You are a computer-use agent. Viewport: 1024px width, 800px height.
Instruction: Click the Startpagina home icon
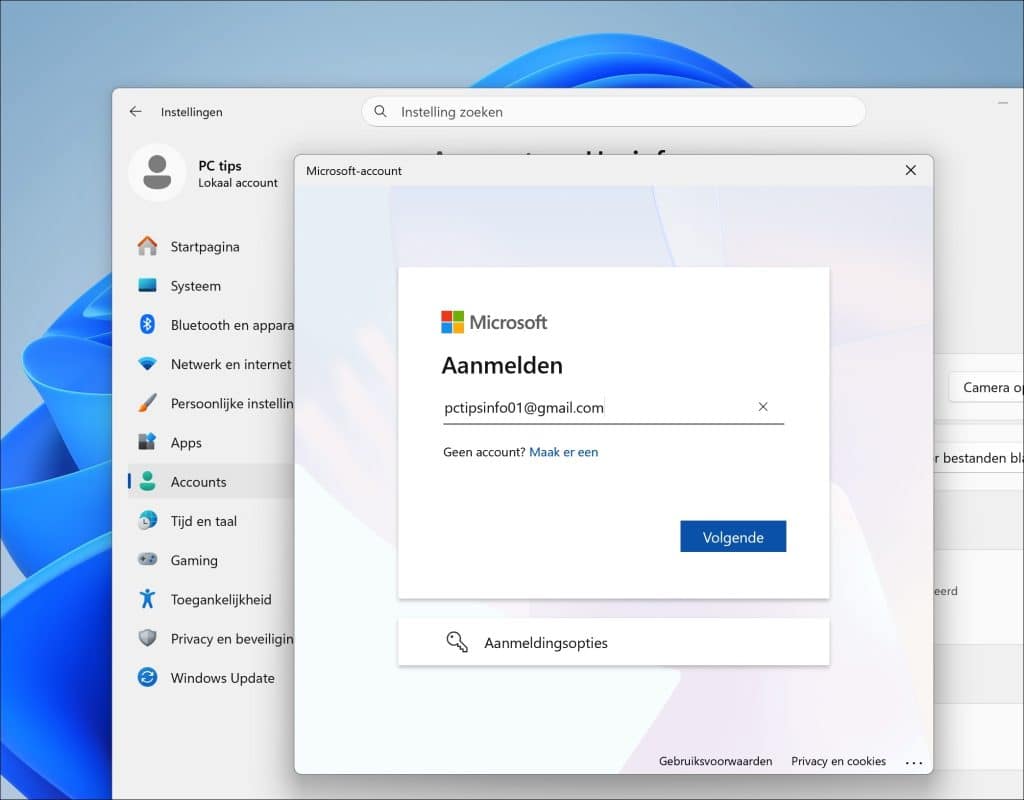coord(148,246)
